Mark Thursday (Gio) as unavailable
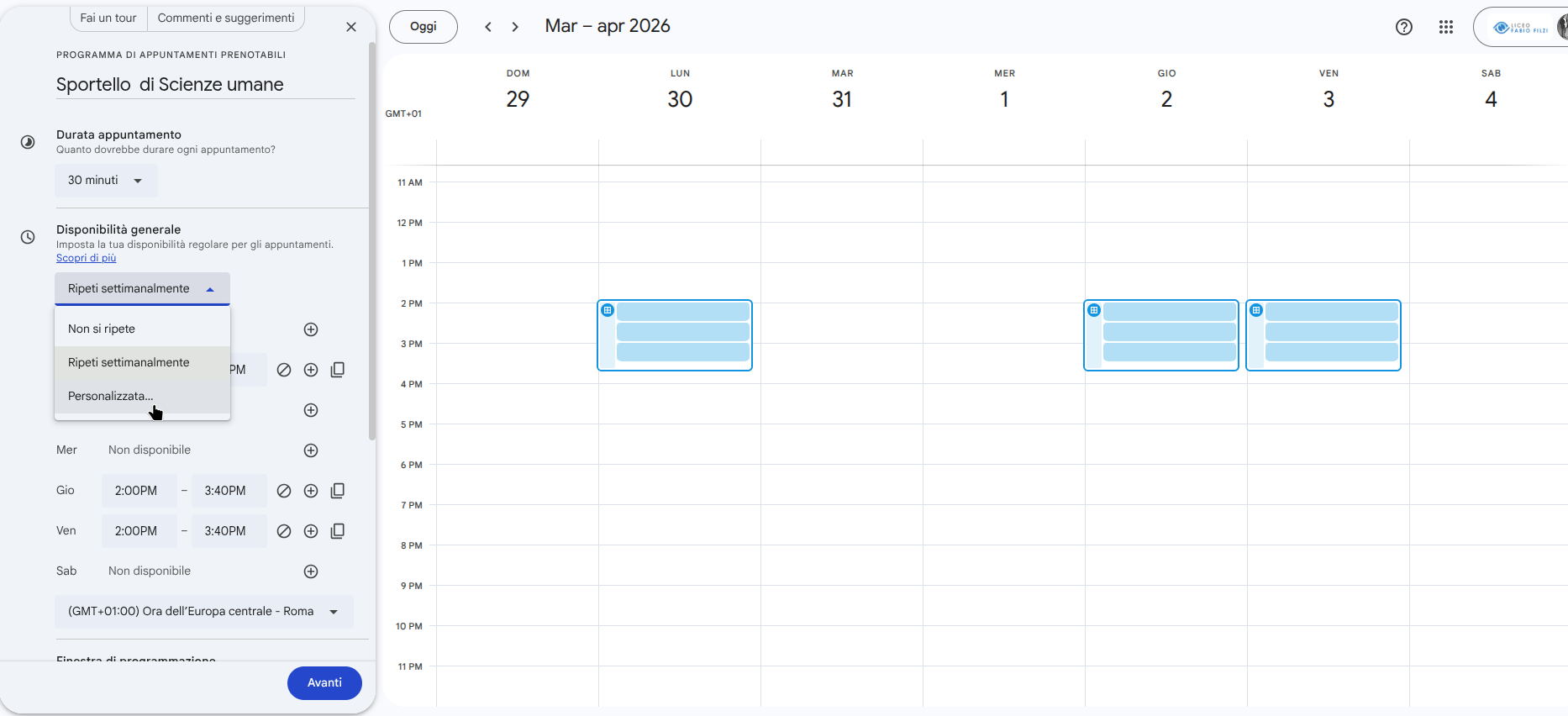 pyautogui.click(x=284, y=491)
